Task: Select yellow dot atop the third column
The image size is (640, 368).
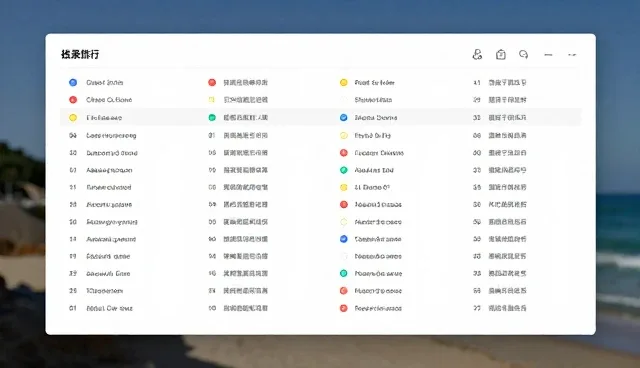Action: [x=344, y=82]
